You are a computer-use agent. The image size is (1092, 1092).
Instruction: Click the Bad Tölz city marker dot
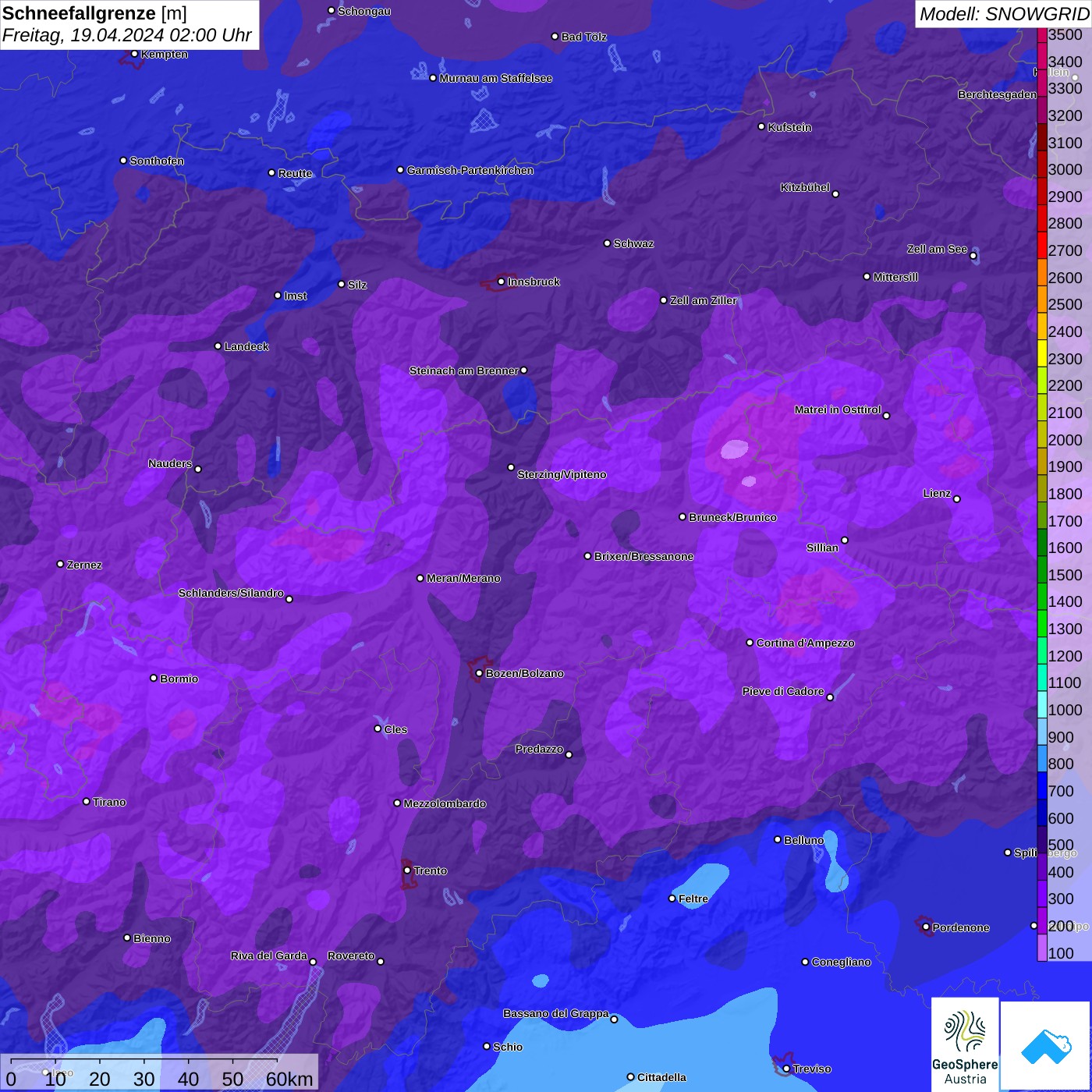point(555,37)
